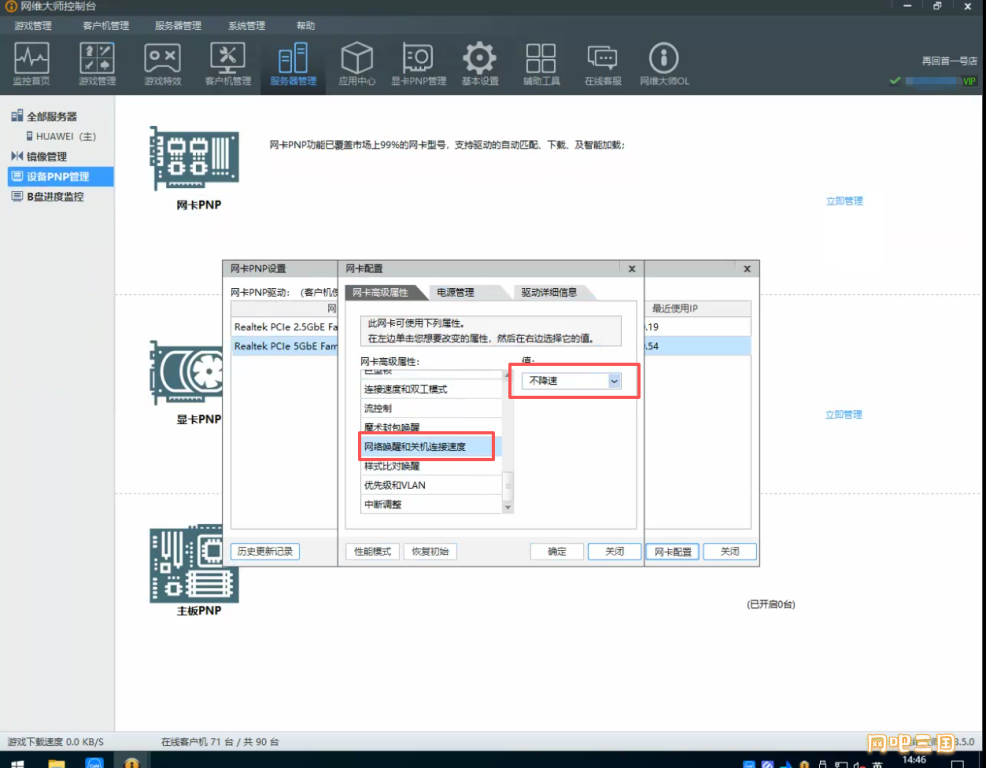Select 连接速度和双工模式 property
This screenshot has height=768, width=986.
tap(431, 389)
